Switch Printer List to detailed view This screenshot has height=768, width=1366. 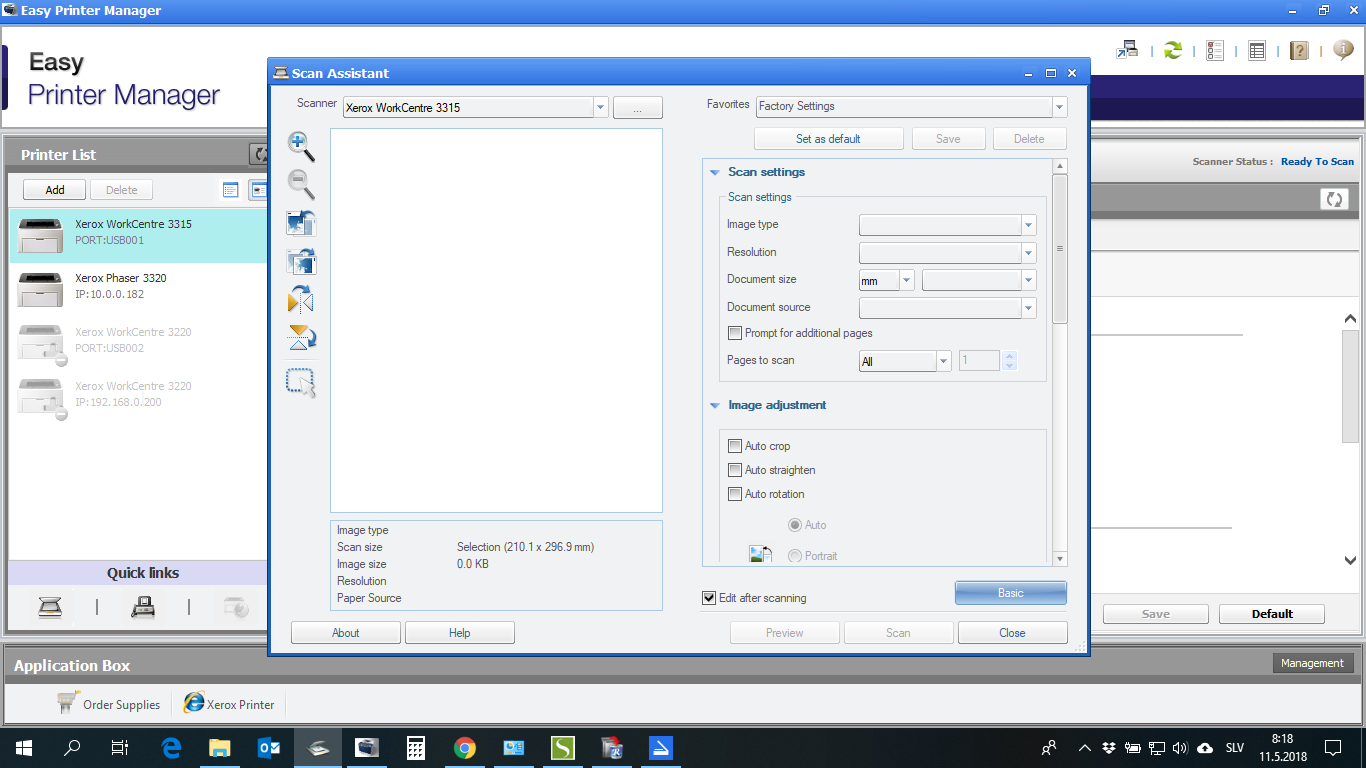coord(258,190)
